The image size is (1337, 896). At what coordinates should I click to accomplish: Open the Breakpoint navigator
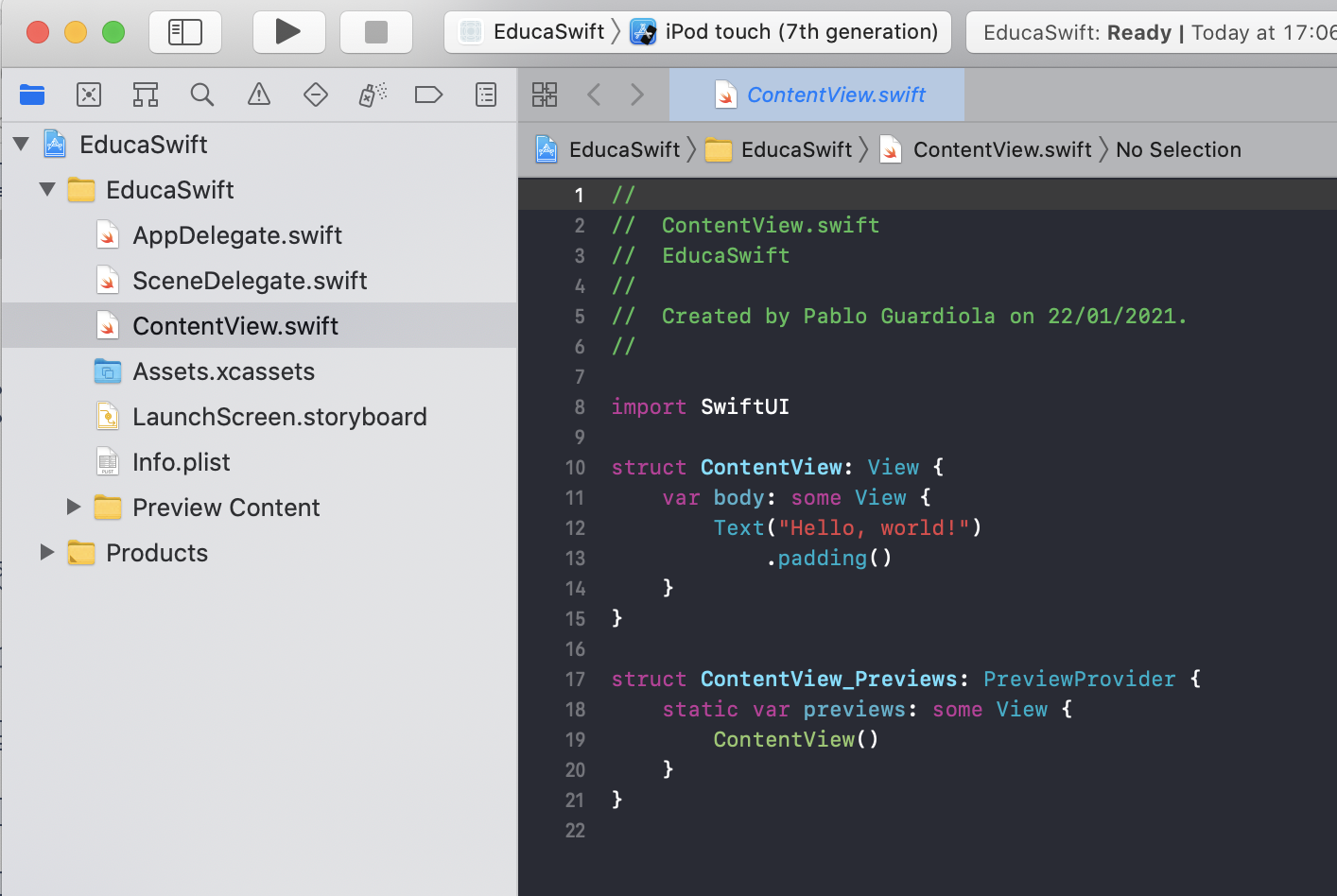point(429,95)
